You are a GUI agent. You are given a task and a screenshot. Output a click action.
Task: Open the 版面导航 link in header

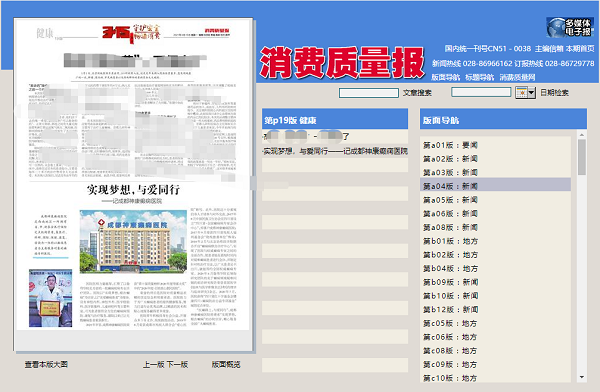(x=445, y=77)
